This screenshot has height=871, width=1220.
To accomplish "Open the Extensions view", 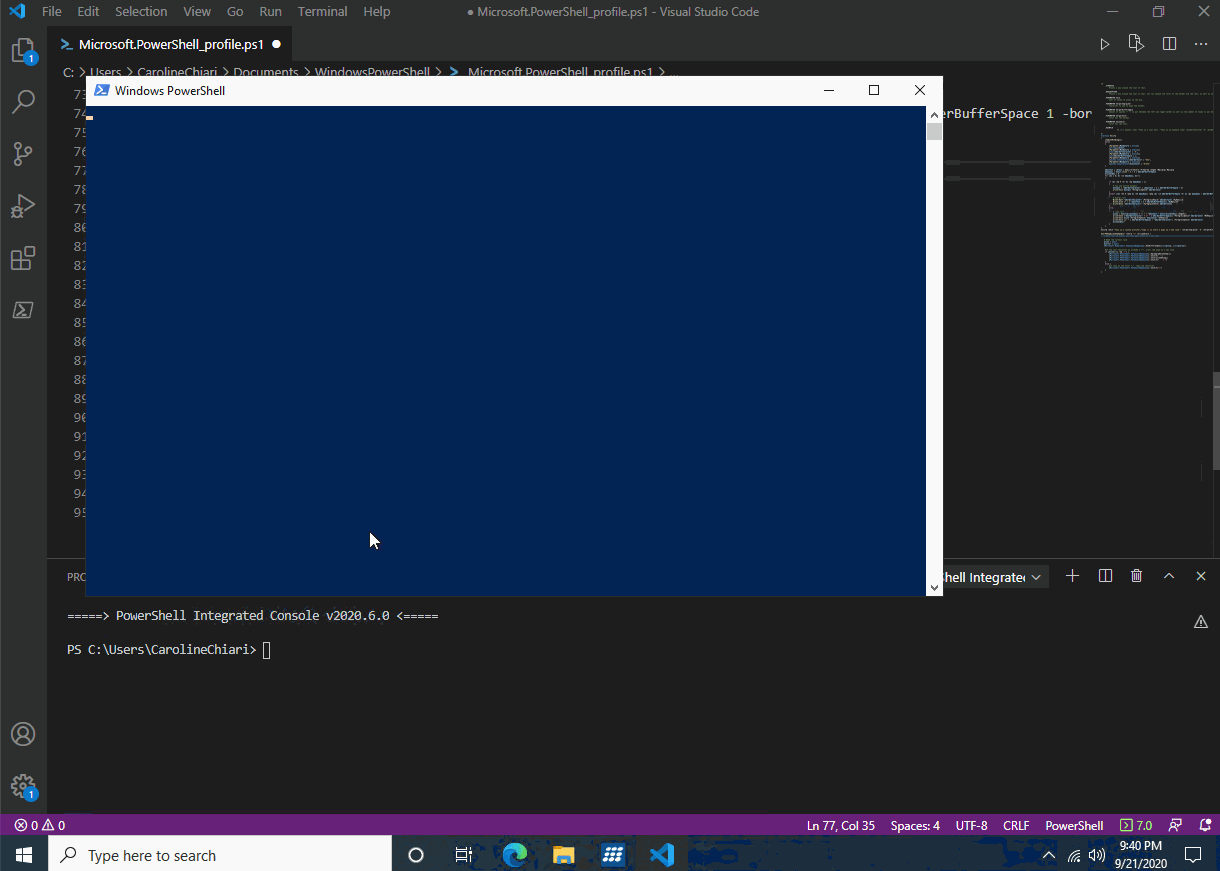I will click(23, 258).
